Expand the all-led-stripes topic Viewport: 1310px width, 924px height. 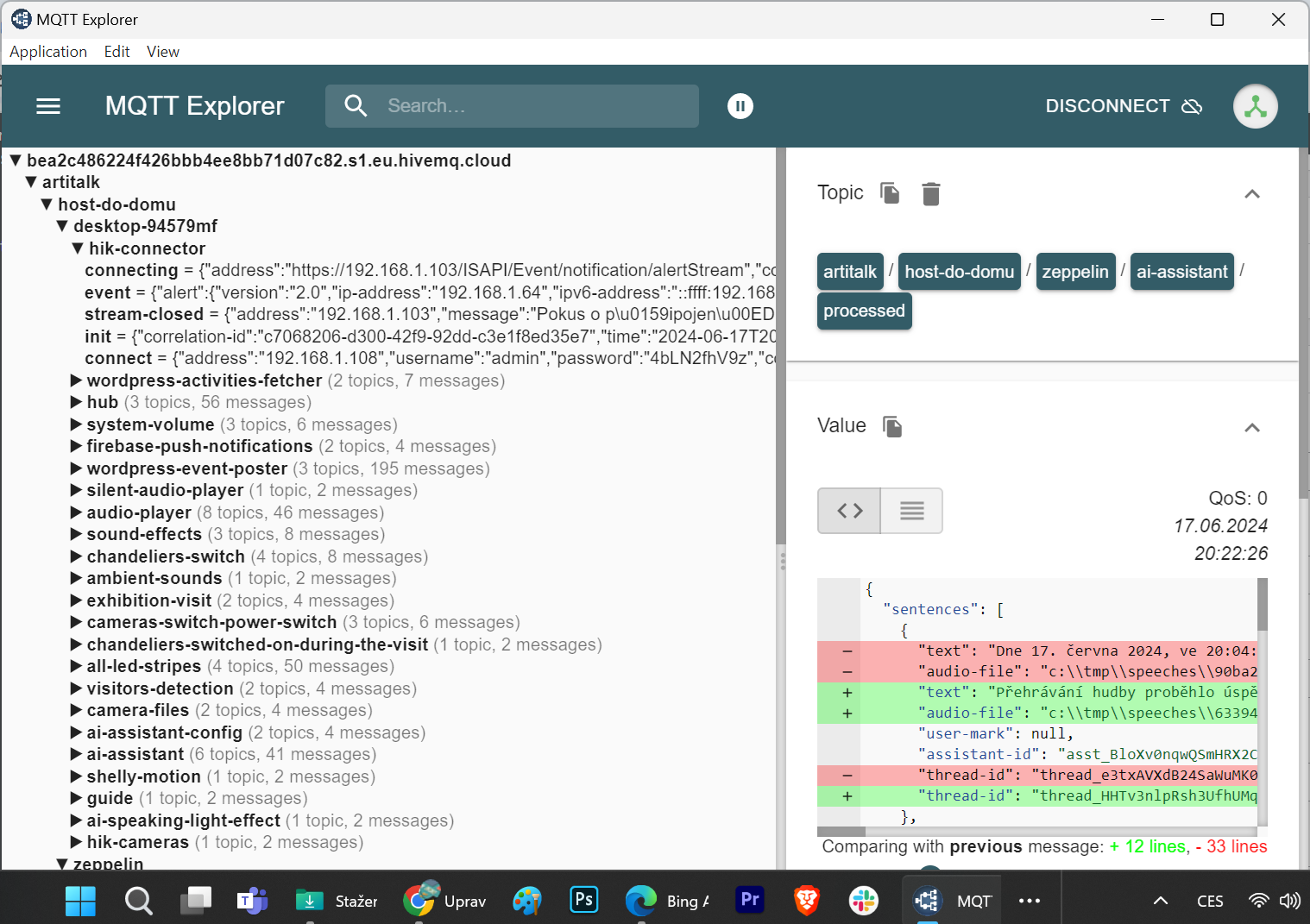[x=76, y=666]
